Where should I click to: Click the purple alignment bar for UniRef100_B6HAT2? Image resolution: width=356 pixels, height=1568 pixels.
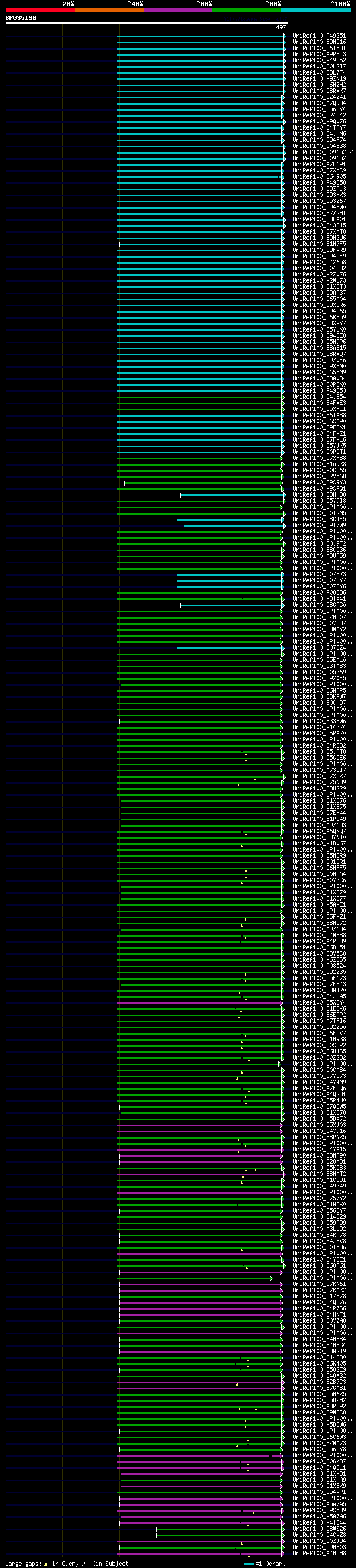click(x=201, y=1174)
